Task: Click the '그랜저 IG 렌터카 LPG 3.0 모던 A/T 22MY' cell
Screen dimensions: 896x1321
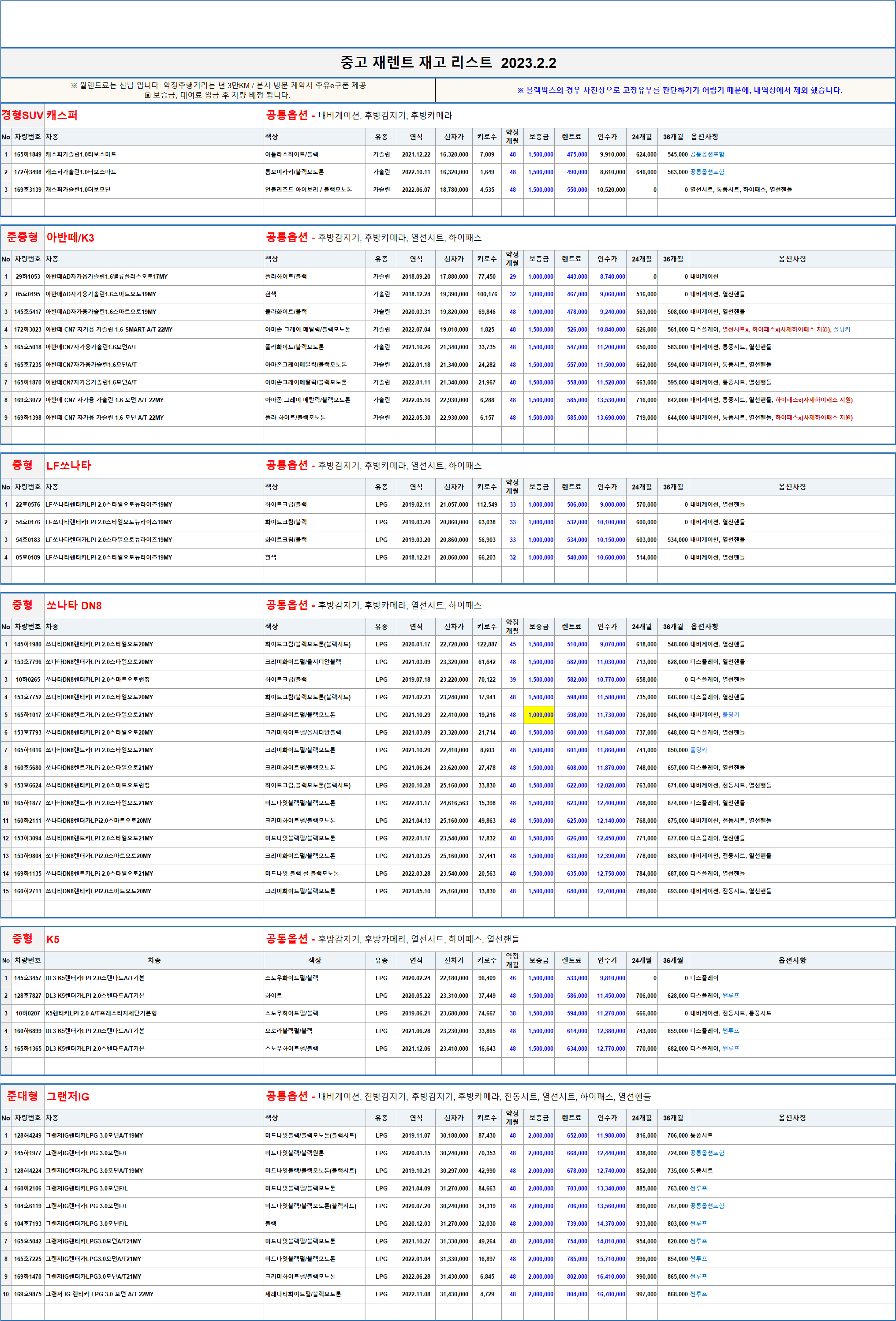Action: tap(154, 1294)
